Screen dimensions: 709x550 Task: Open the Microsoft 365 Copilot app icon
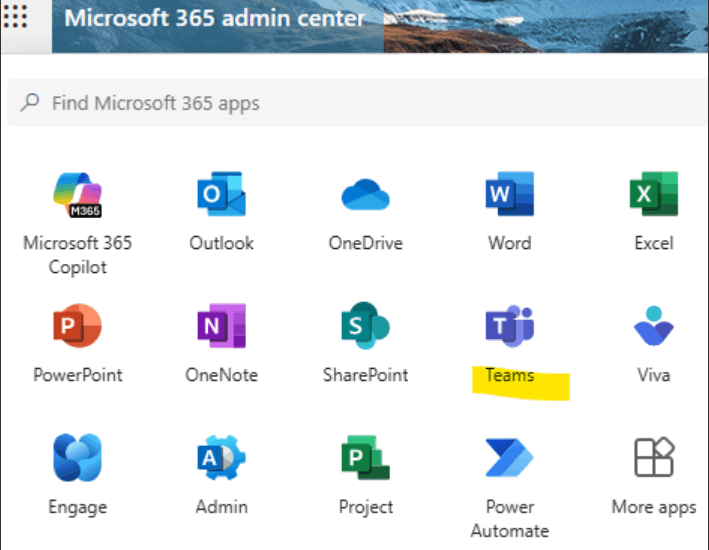[77, 195]
